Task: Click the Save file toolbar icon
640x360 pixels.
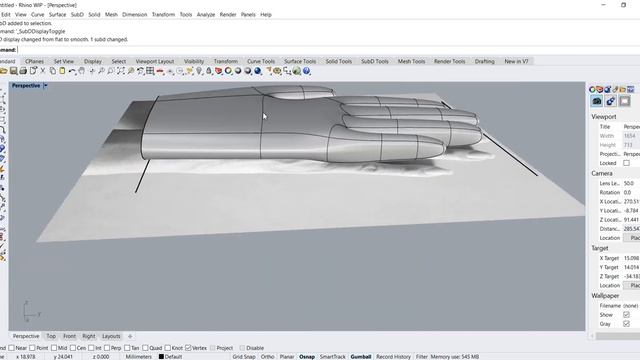Action: (13, 71)
